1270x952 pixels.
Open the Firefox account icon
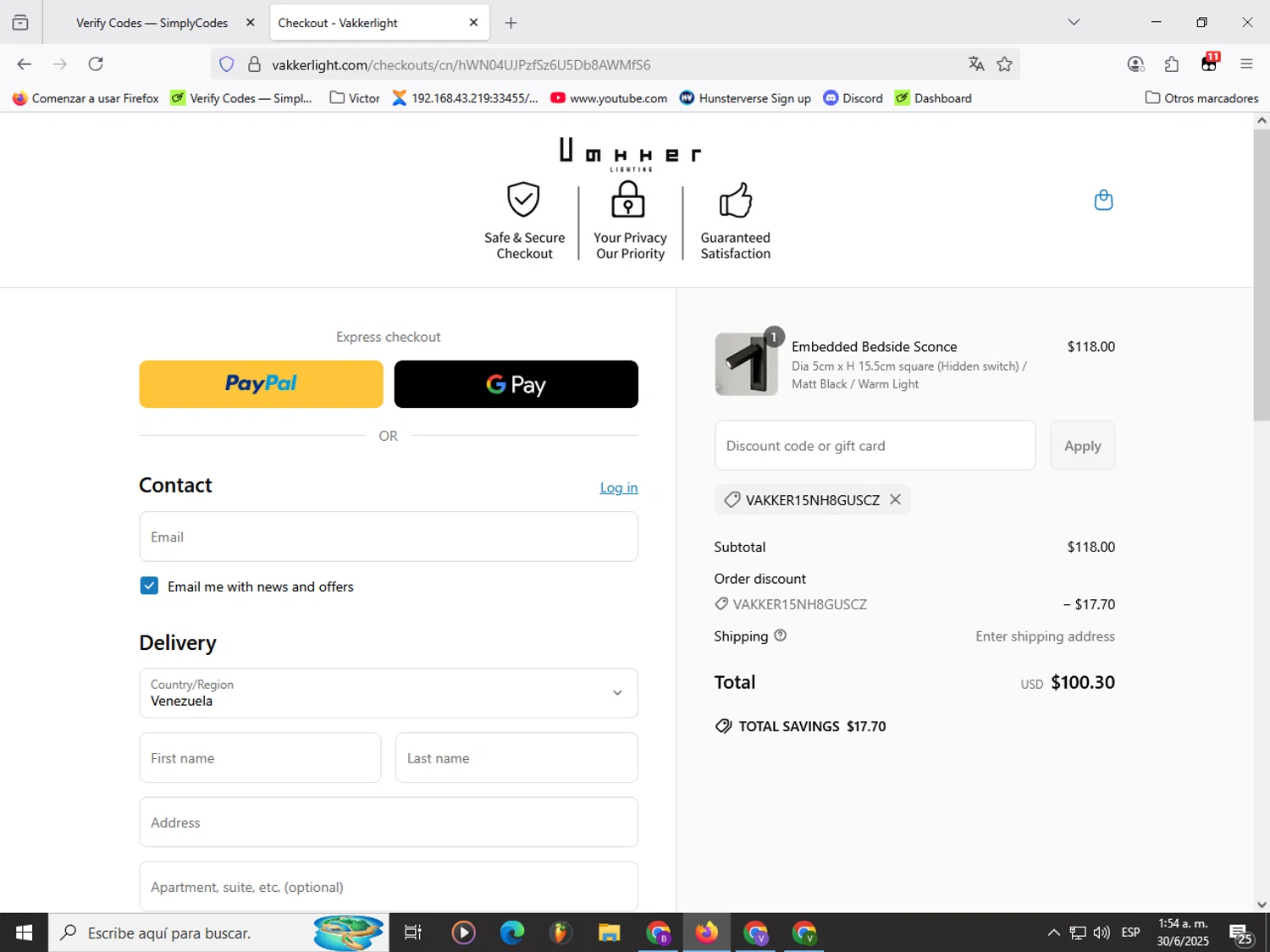(x=1136, y=64)
